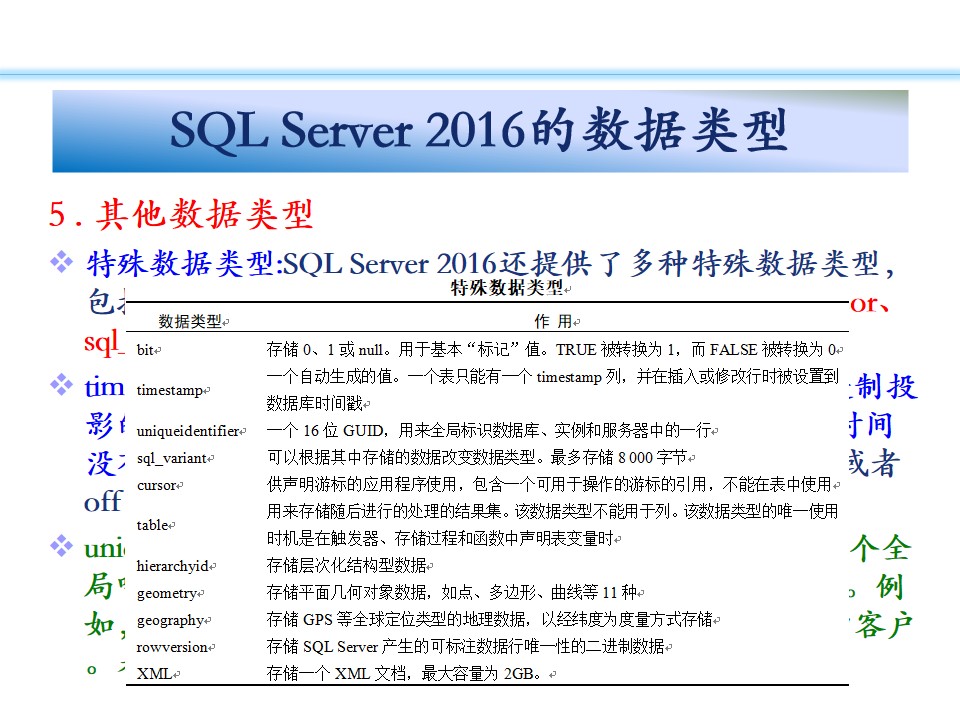Click the column header '作 用'
Image resolution: width=960 pixels, height=720 pixels.
coord(553,321)
